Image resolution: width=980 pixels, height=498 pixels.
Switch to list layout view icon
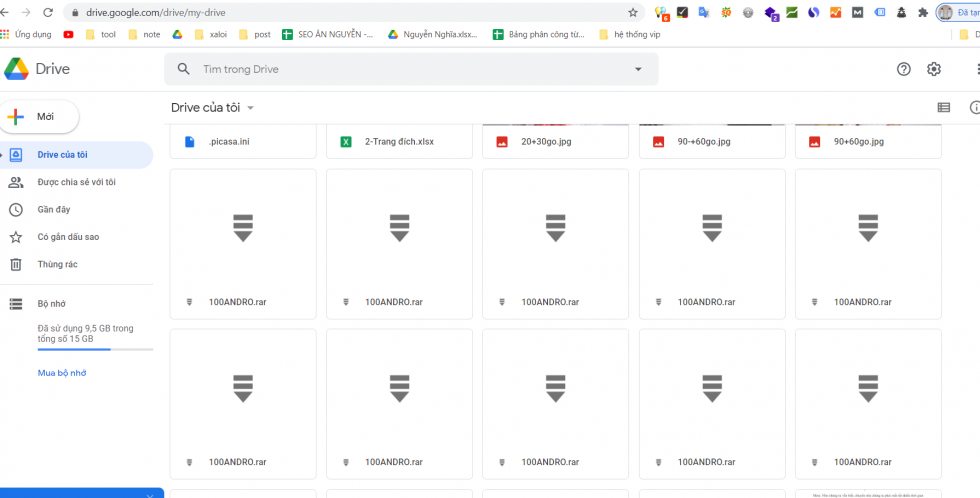[x=944, y=107]
